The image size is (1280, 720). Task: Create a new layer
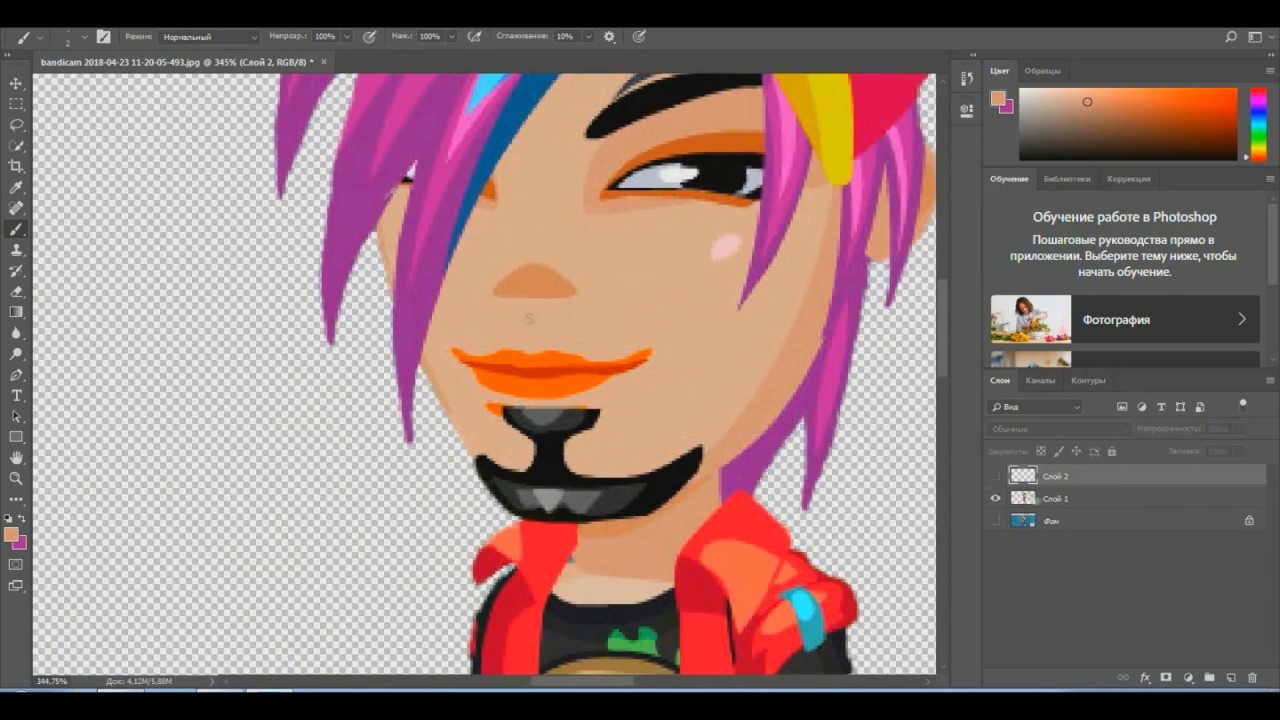point(1231,678)
